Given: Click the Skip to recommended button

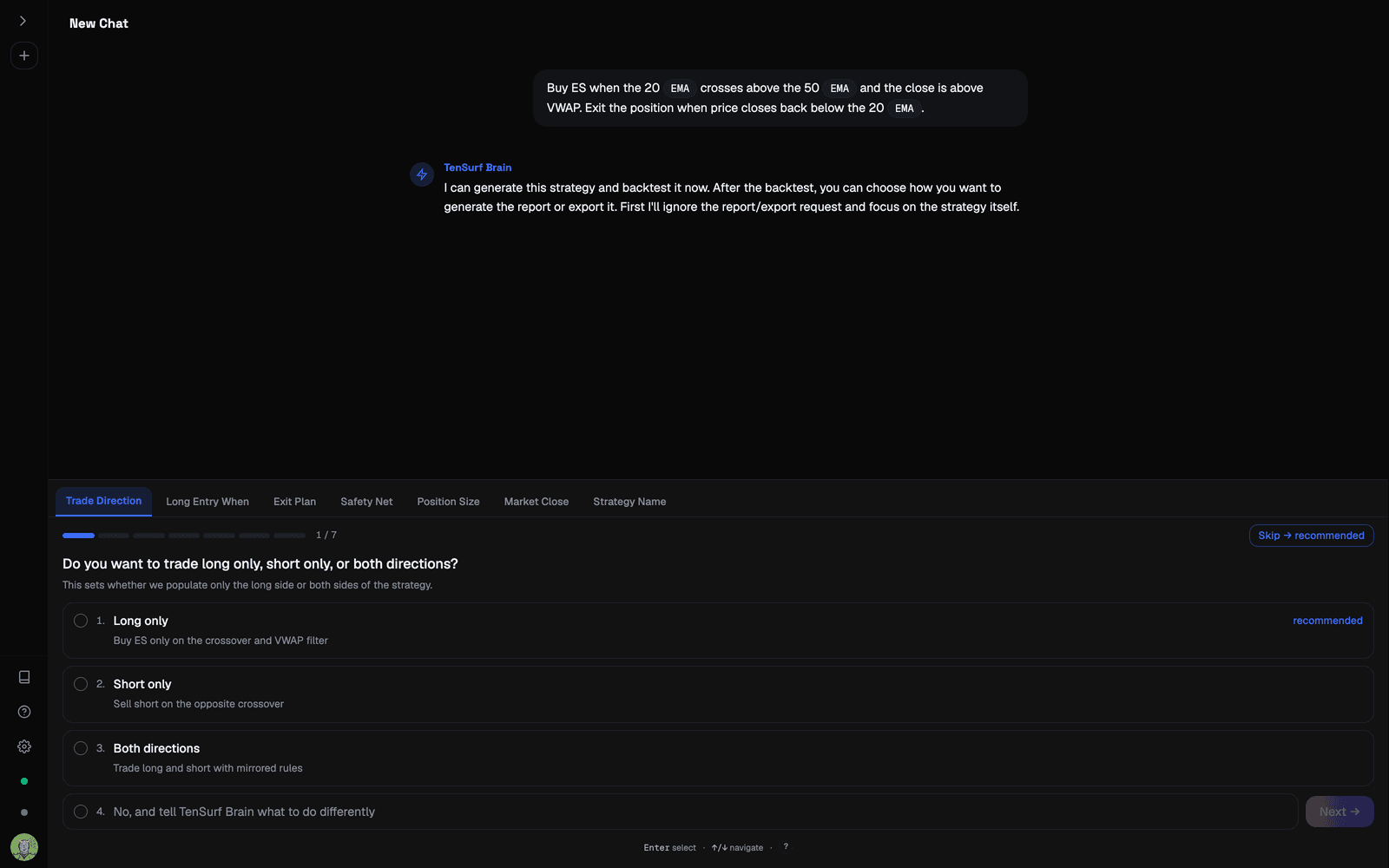Looking at the screenshot, I should 1311,536.
